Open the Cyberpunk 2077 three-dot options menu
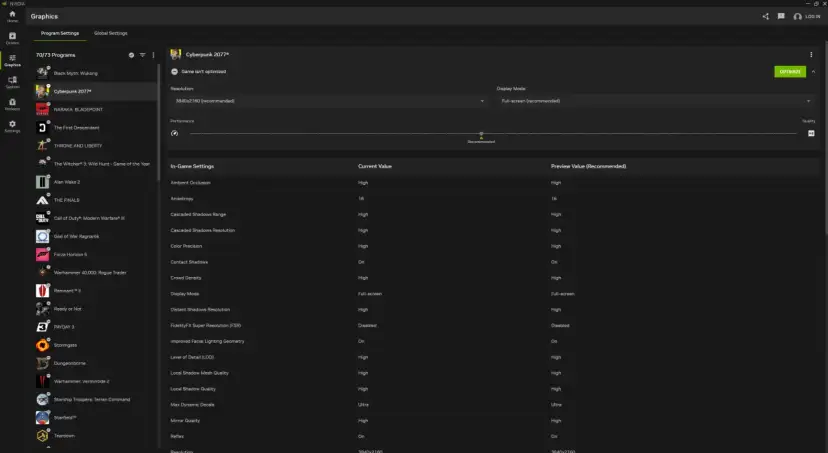The width and height of the screenshot is (828, 453). [x=811, y=54]
